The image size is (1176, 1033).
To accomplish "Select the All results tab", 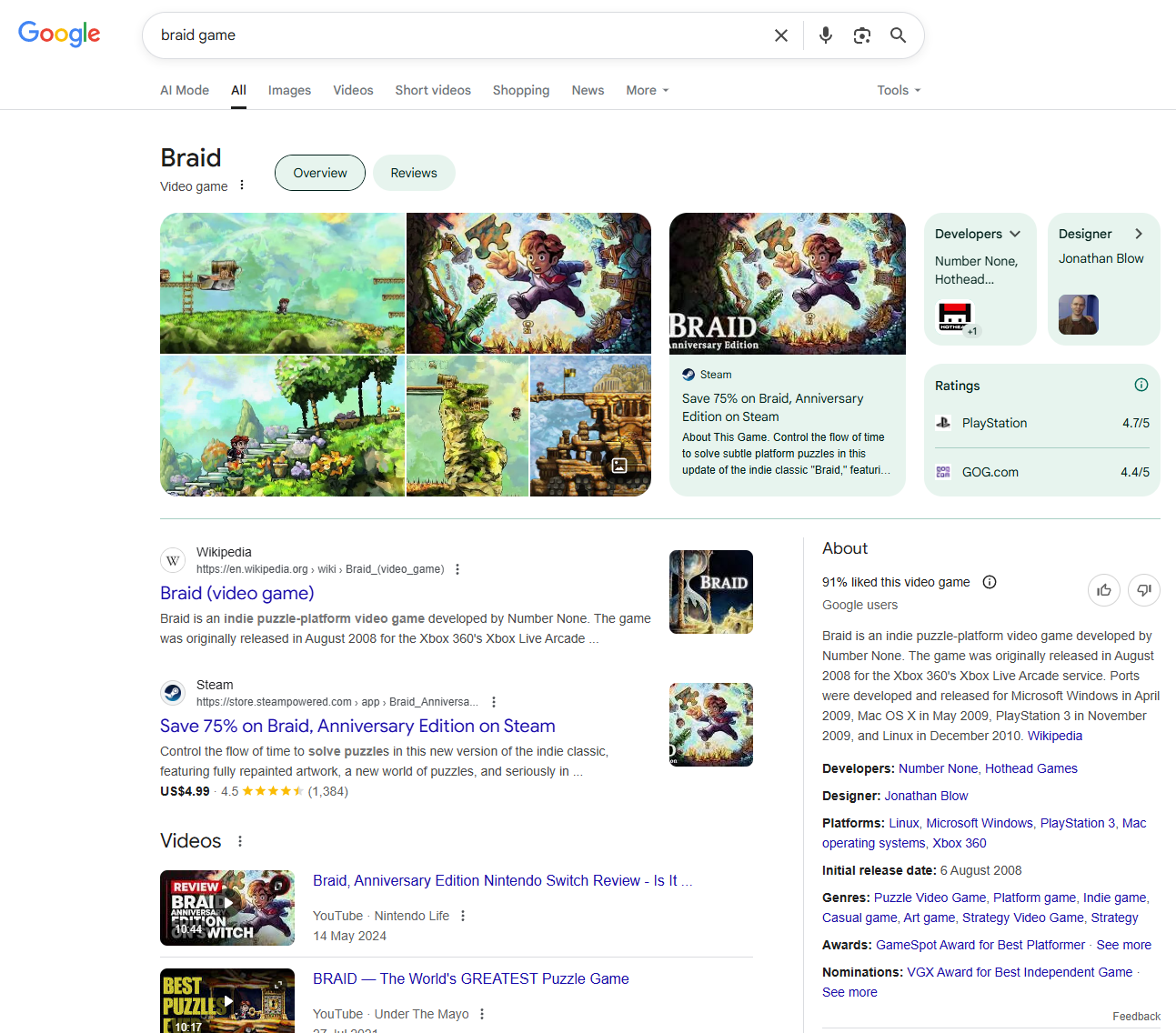I will point(238,90).
